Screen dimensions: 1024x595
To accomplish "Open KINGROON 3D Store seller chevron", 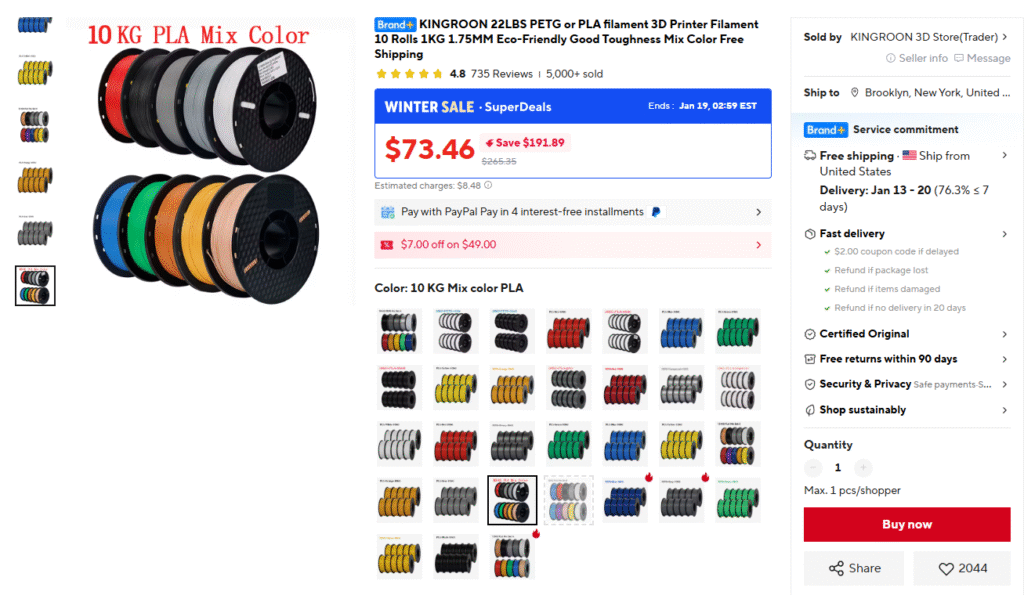I will [x=1004, y=37].
